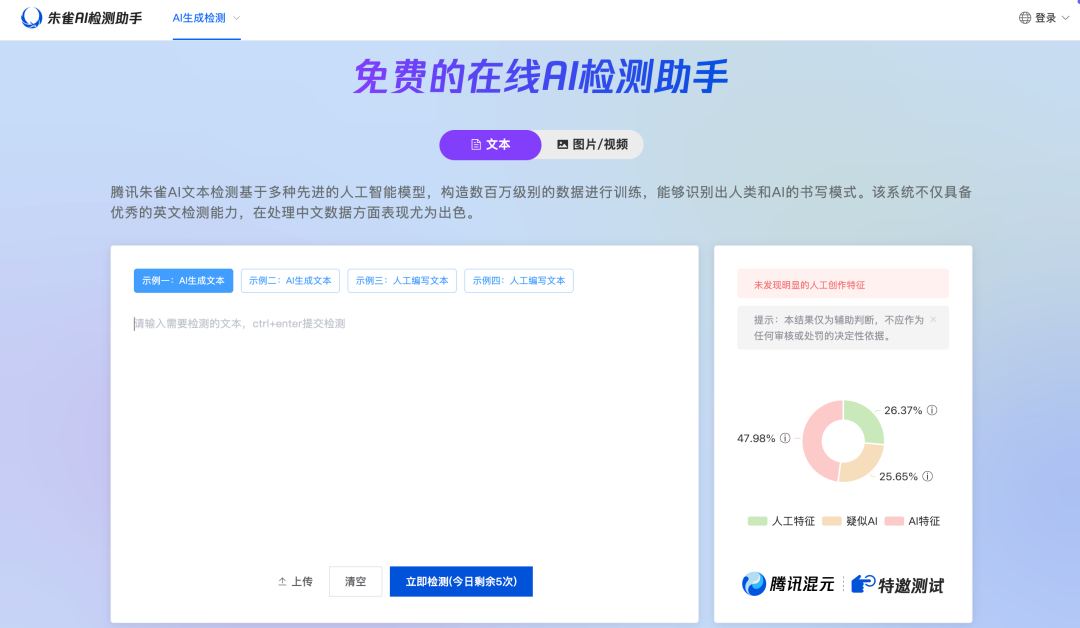Click 清空 to clear the text area

coord(355,581)
